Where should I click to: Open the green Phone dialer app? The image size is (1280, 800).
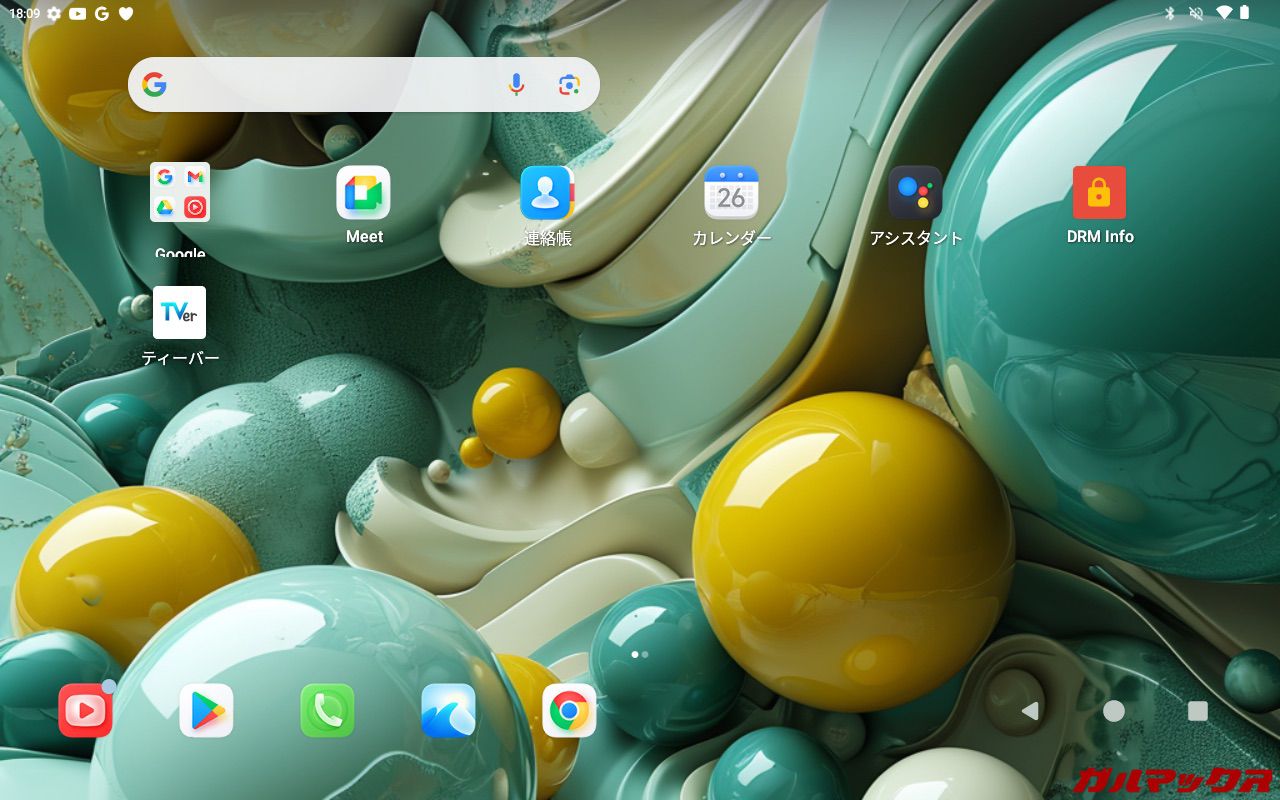coord(327,711)
